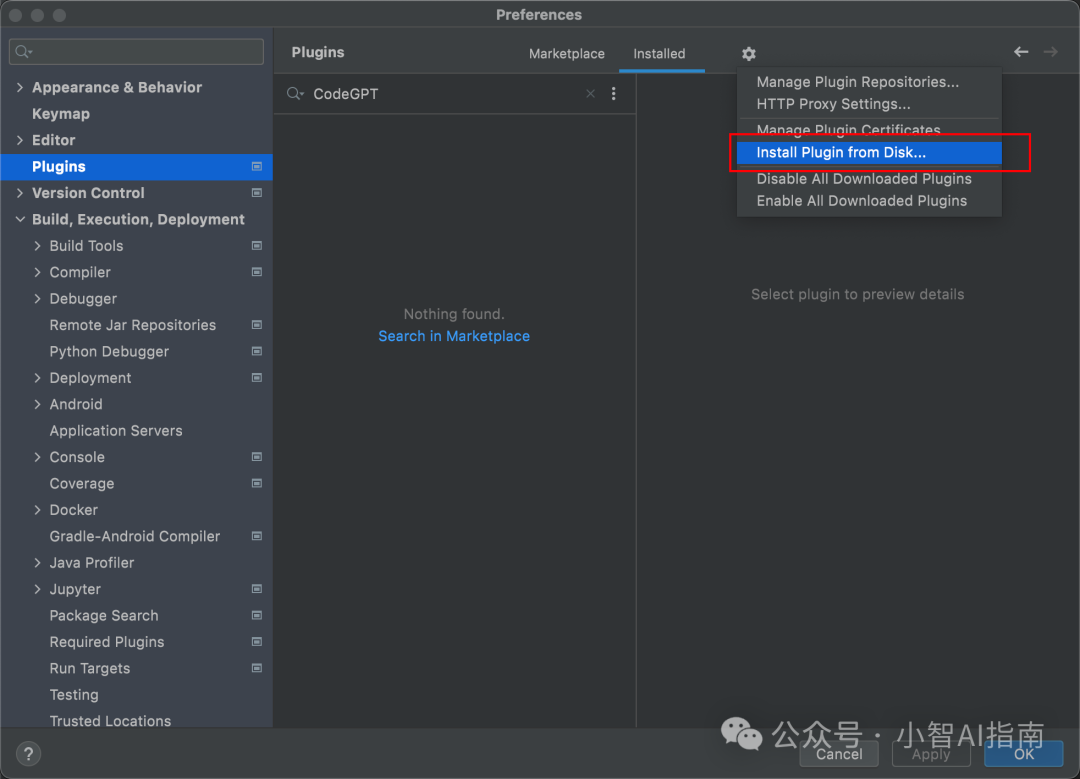The image size is (1080, 779).
Task: Open the help question mark button
Action: tap(28, 754)
